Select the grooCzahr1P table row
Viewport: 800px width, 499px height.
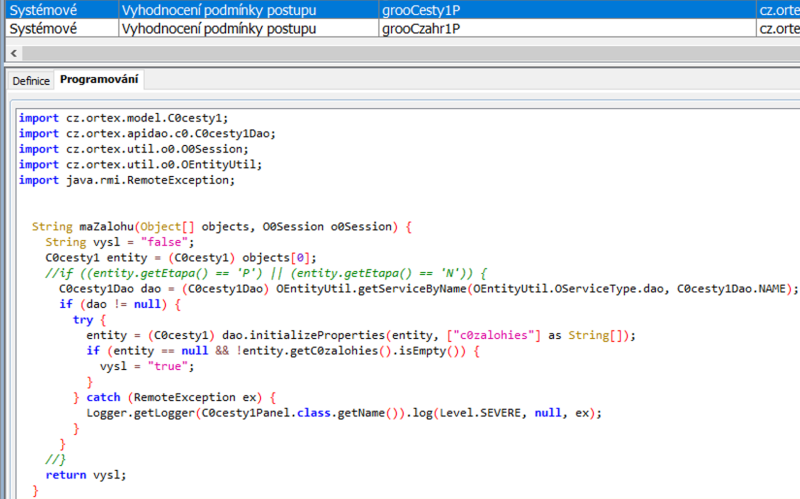click(x=420, y=29)
